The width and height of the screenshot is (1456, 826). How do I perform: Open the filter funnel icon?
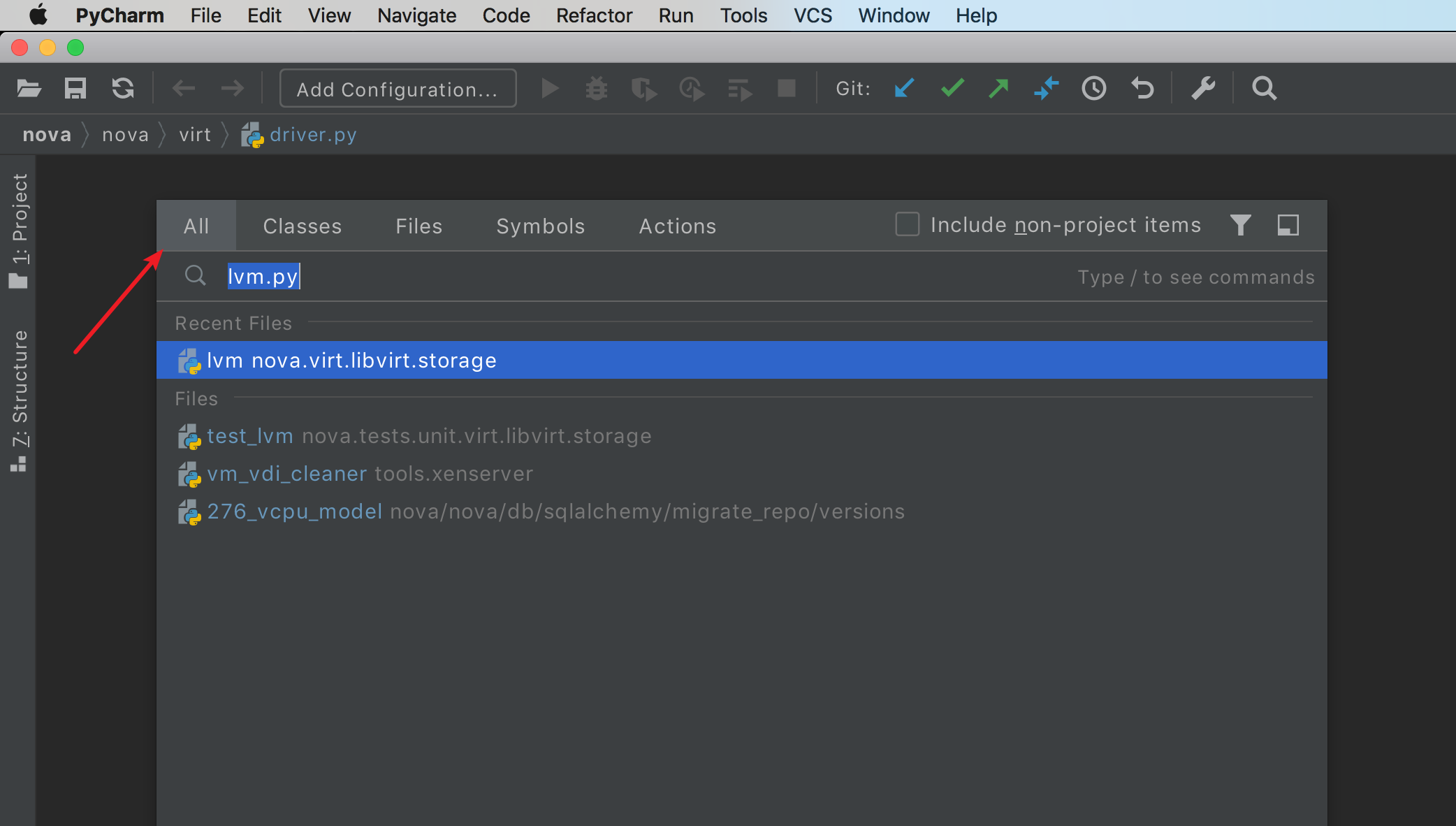1240,225
